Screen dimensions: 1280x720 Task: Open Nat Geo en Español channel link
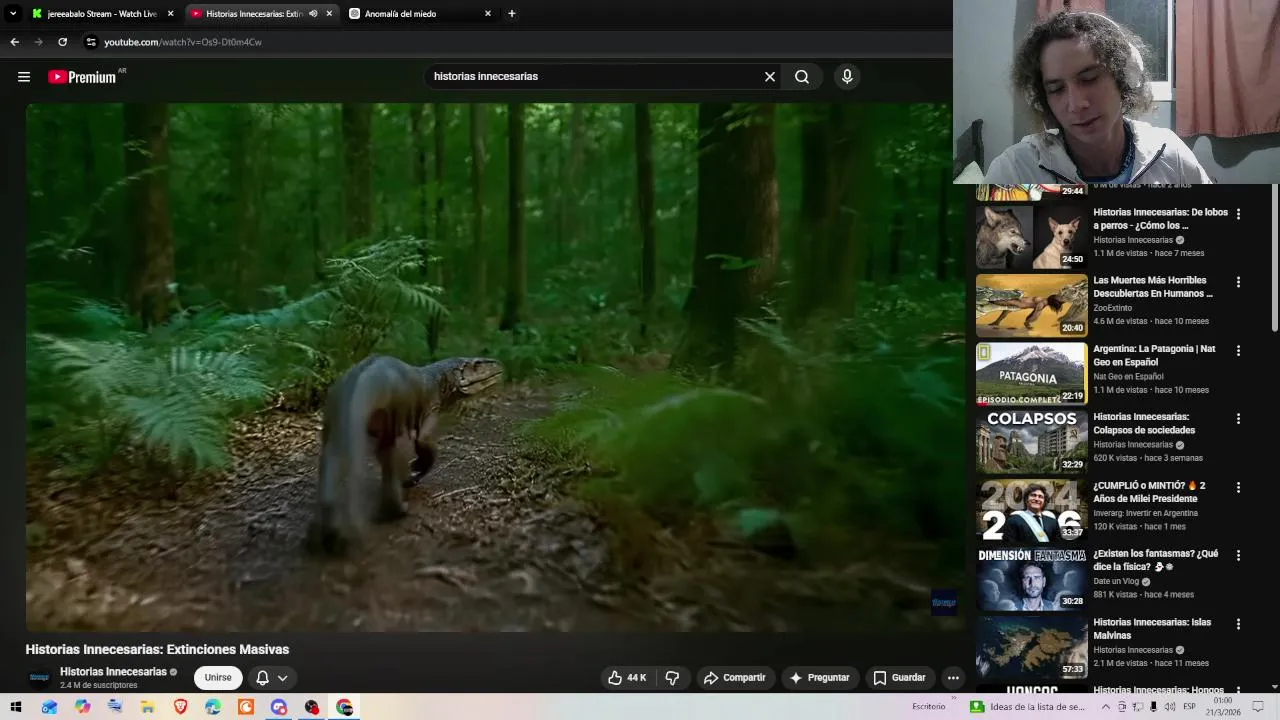[x=1128, y=376]
